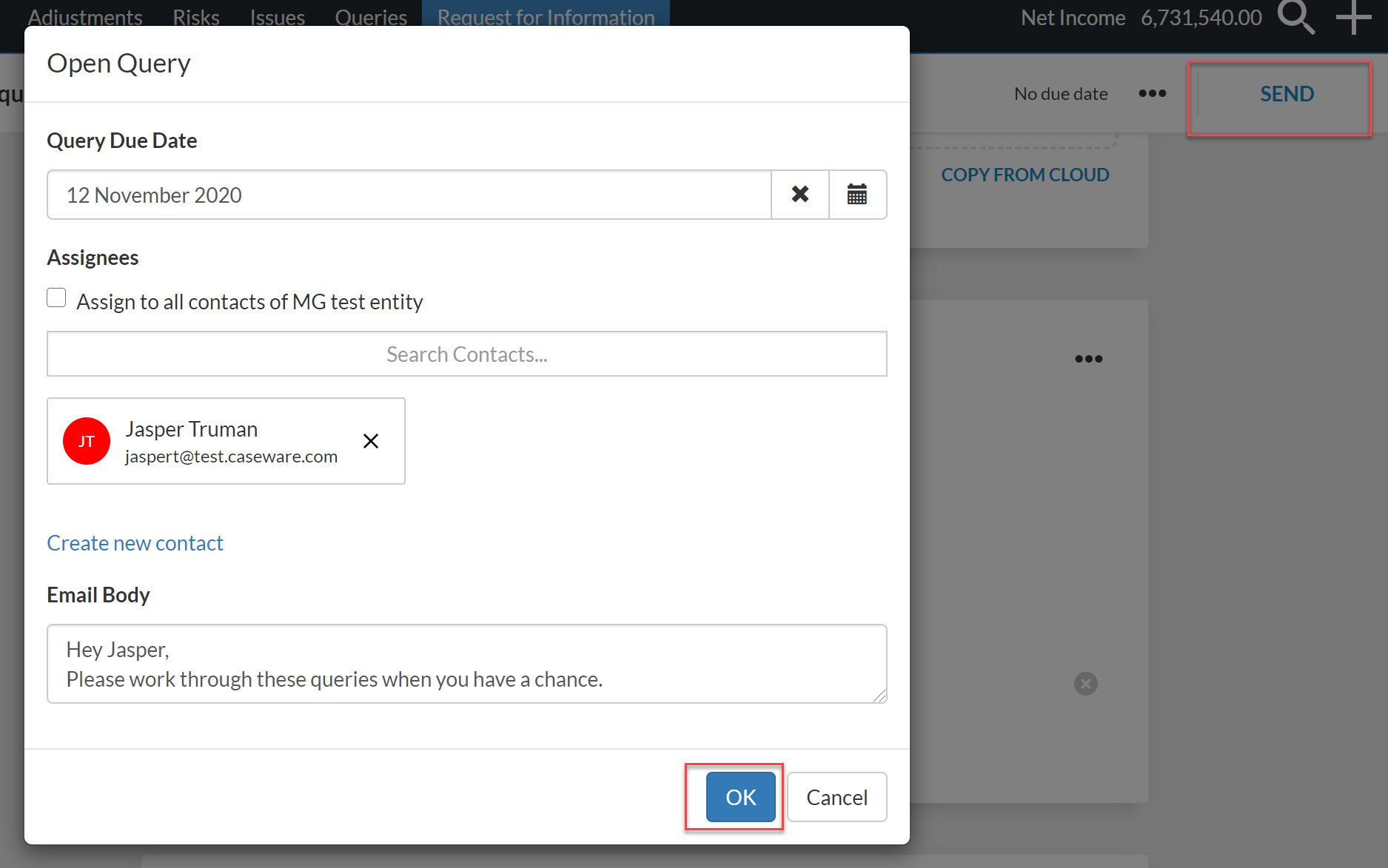This screenshot has width=1388, height=868.
Task: Click the SEND button
Action: [1287, 94]
